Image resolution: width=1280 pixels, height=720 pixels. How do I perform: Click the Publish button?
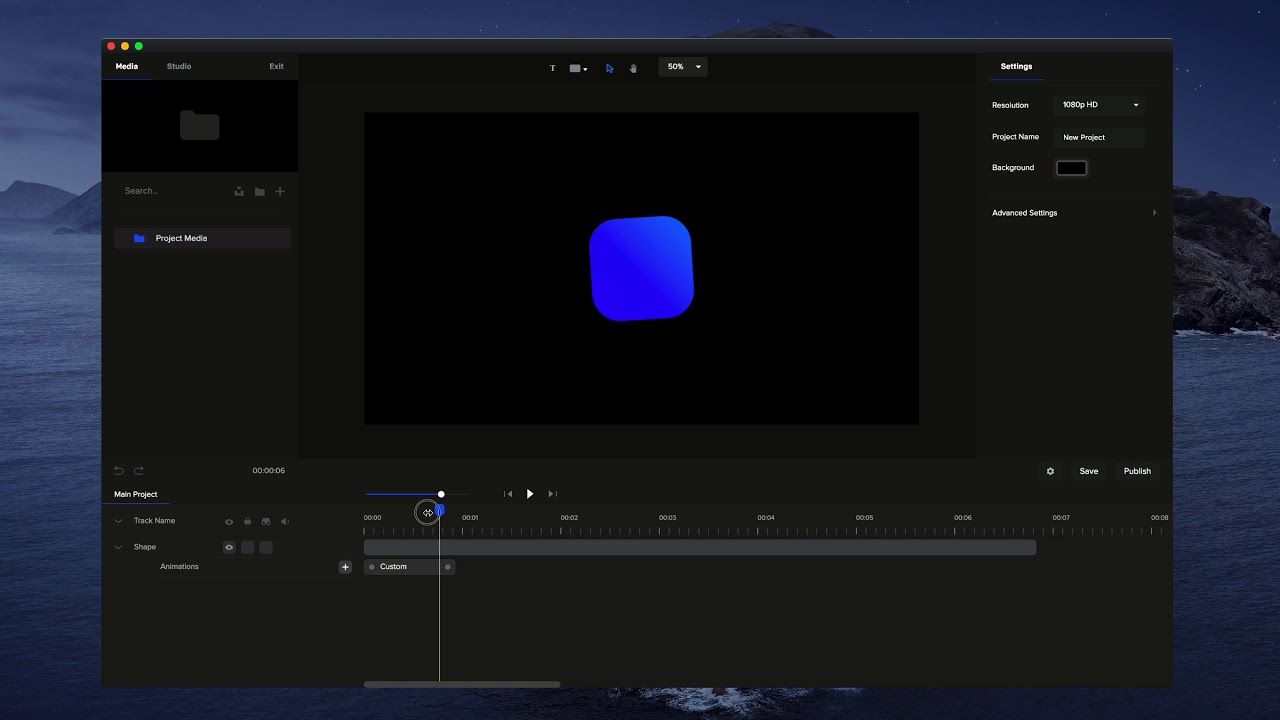coord(1137,471)
